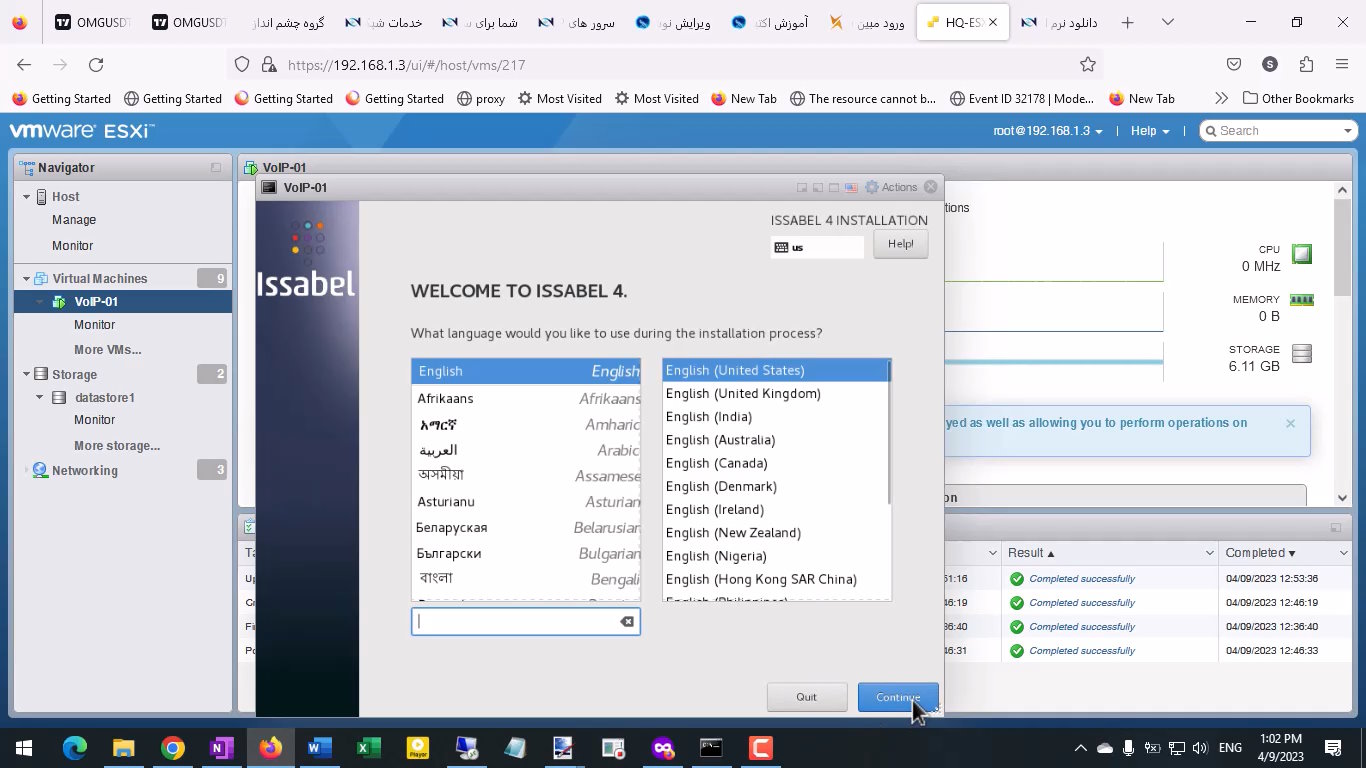Click More VMs... in Navigator
This screenshot has width=1366, height=768.
[x=107, y=350]
